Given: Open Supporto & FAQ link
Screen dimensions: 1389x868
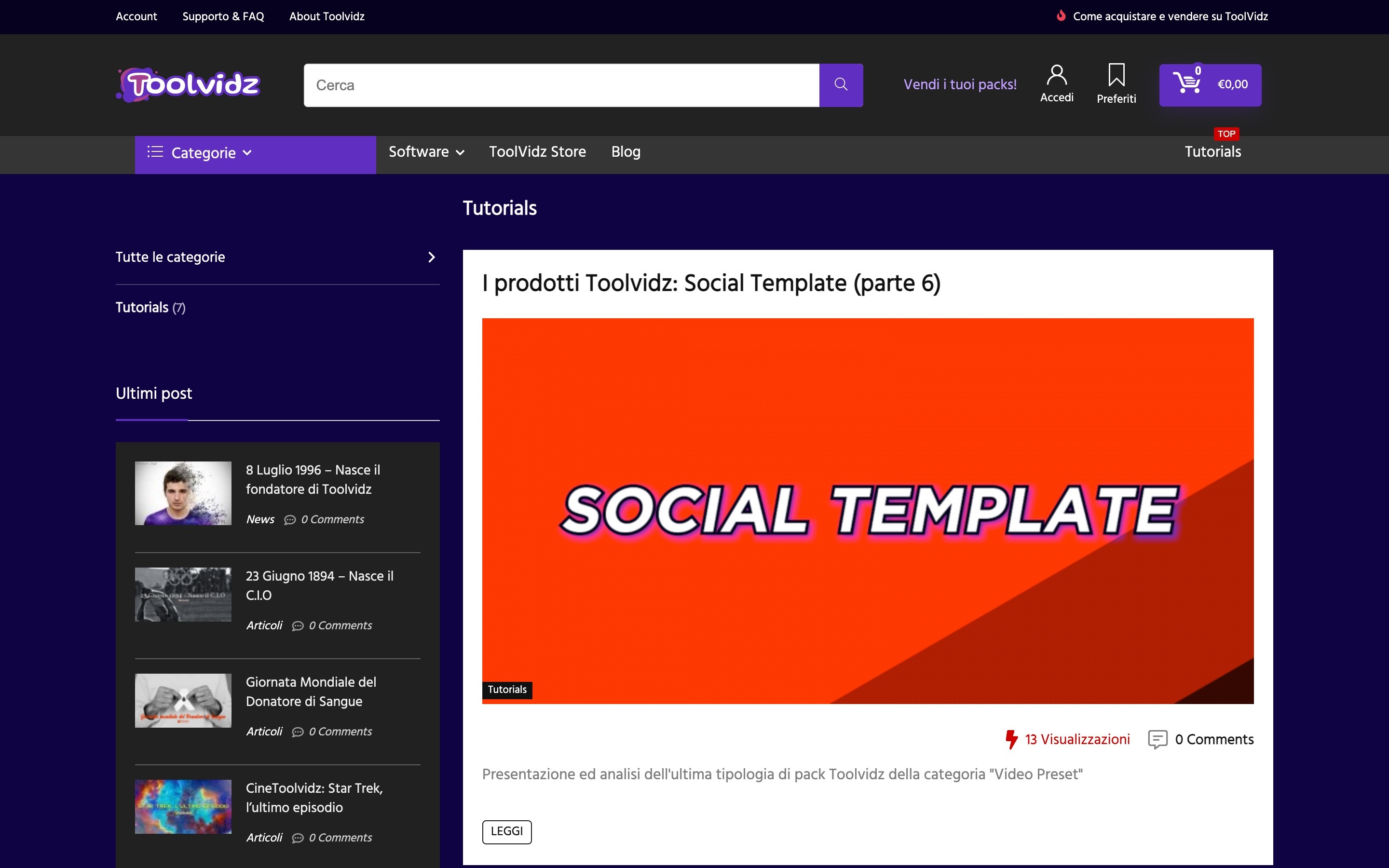Looking at the screenshot, I should tap(223, 16).
